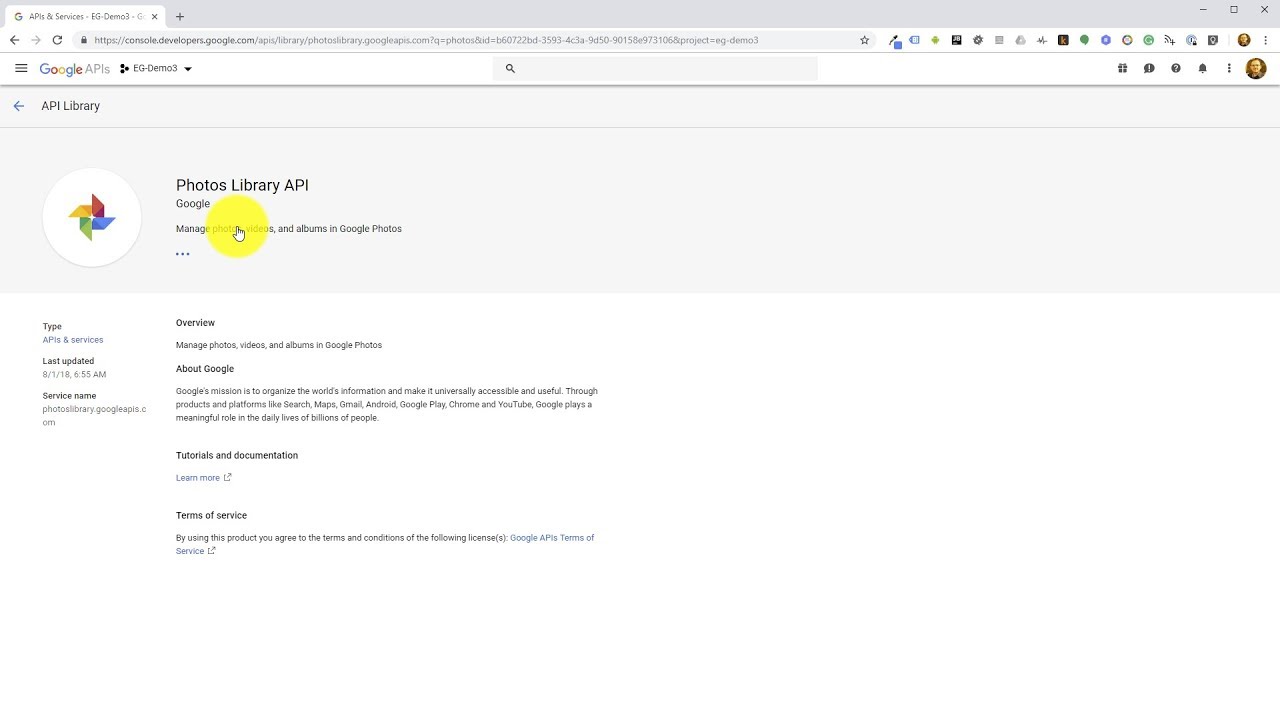Click the green Grammarly G extension icon

click(x=1148, y=40)
